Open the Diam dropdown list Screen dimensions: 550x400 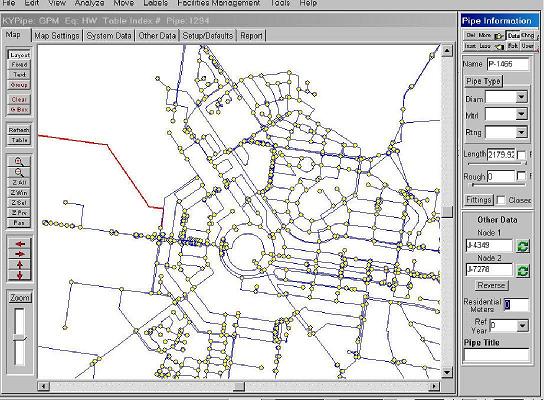521,97
